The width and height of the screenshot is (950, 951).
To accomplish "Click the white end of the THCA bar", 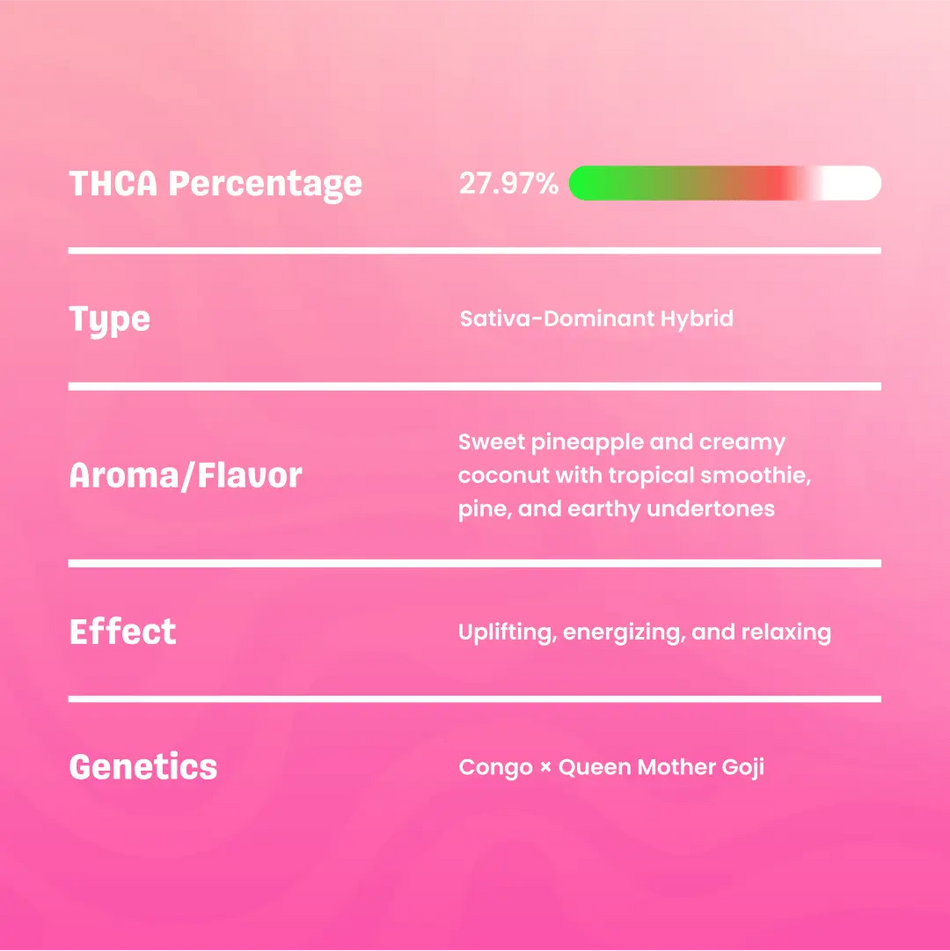I will 852,184.
